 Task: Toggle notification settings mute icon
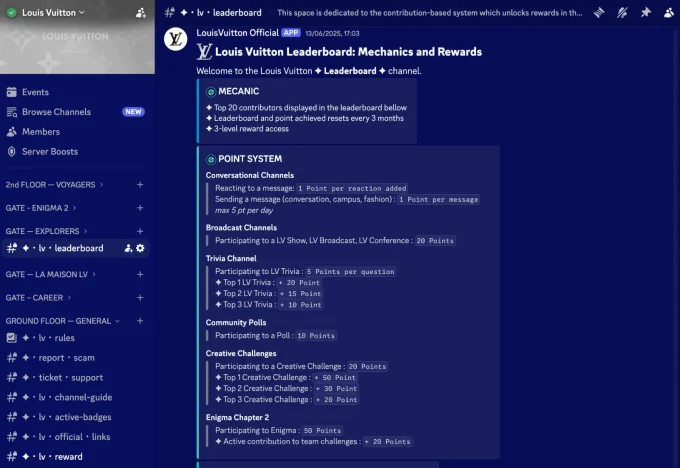click(x=622, y=13)
